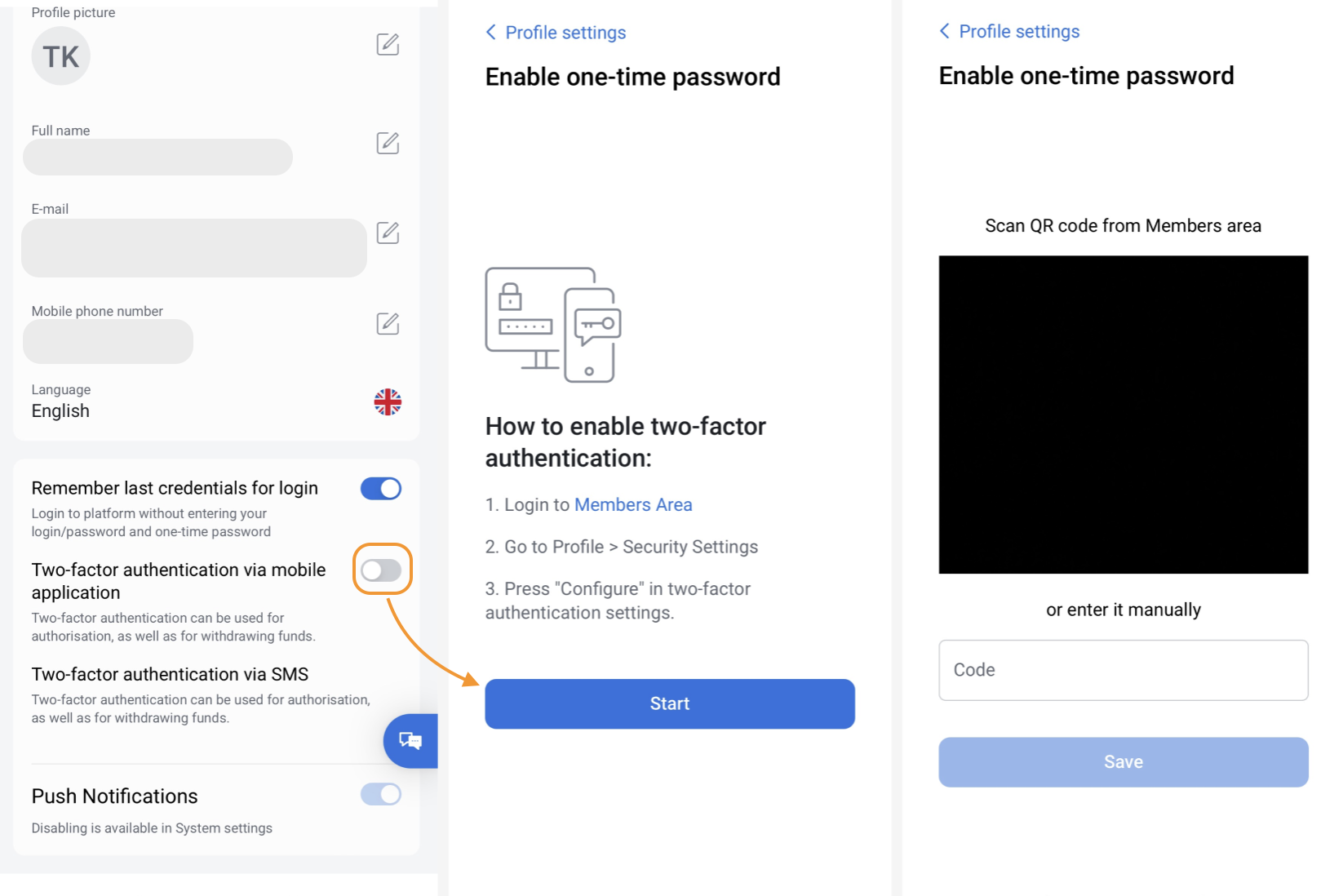Screen dimensions: 1343x896
Task: Toggle the Push Notifications switch
Action: point(381,794)
